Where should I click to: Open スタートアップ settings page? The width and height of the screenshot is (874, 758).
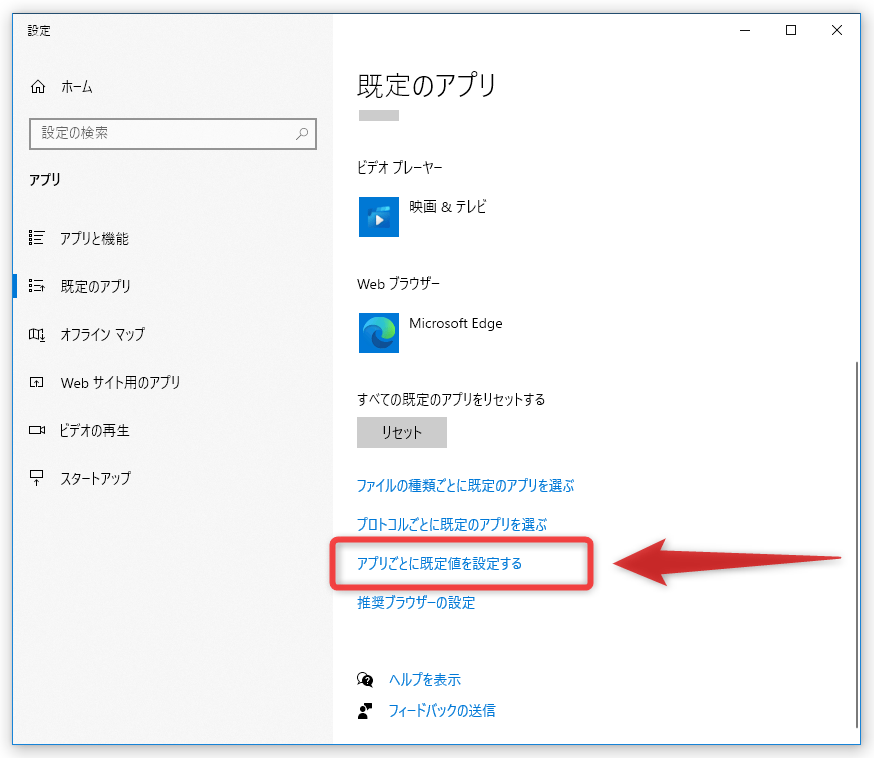[x=95, y=478]
